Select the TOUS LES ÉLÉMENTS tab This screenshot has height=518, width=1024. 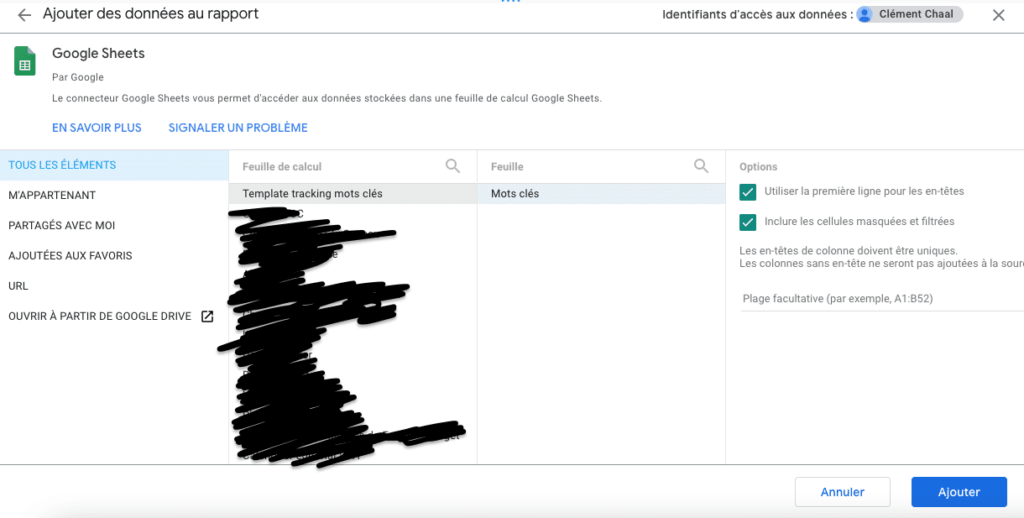click(62, 165)
